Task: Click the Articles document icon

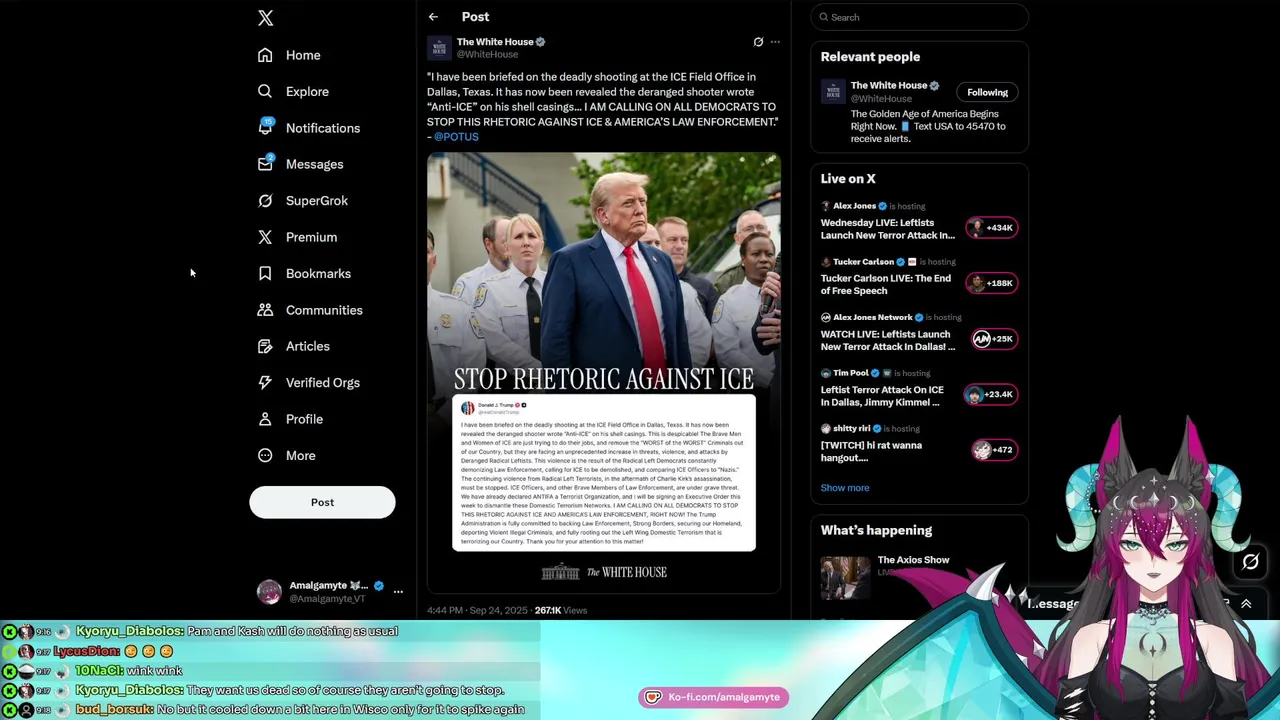Action: (265, 346)
